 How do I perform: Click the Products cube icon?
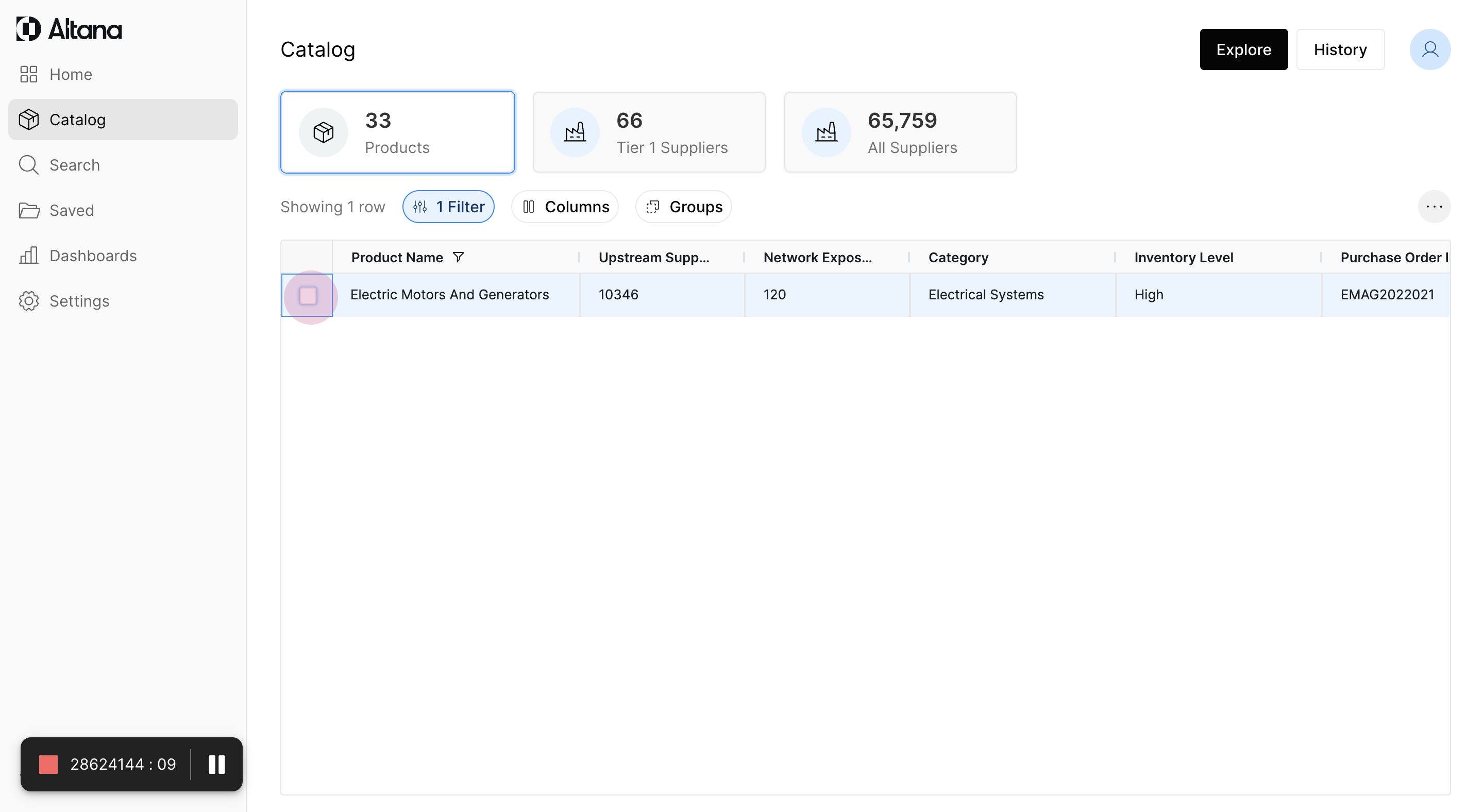[x=323, y=132]
